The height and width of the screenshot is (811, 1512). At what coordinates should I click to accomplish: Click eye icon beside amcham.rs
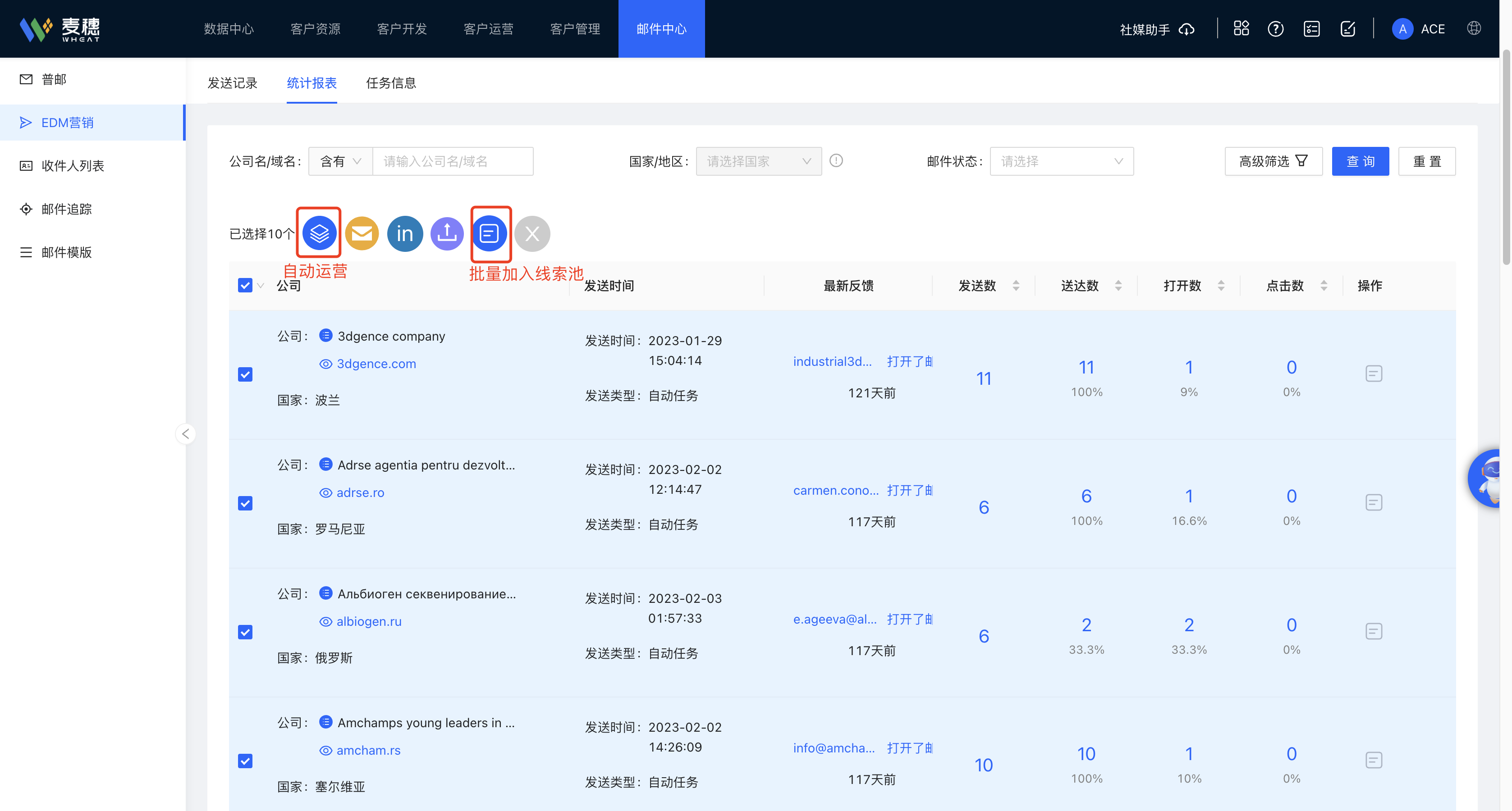pos(326,751)
